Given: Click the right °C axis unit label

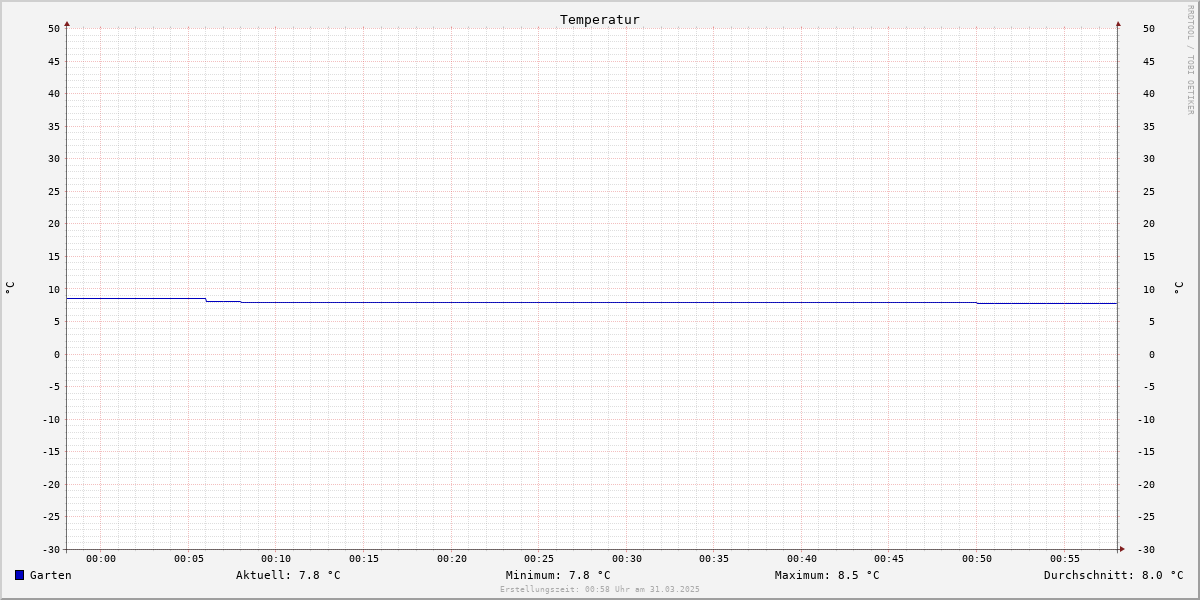Looking at the screenshot, I should click(1178, 287).
